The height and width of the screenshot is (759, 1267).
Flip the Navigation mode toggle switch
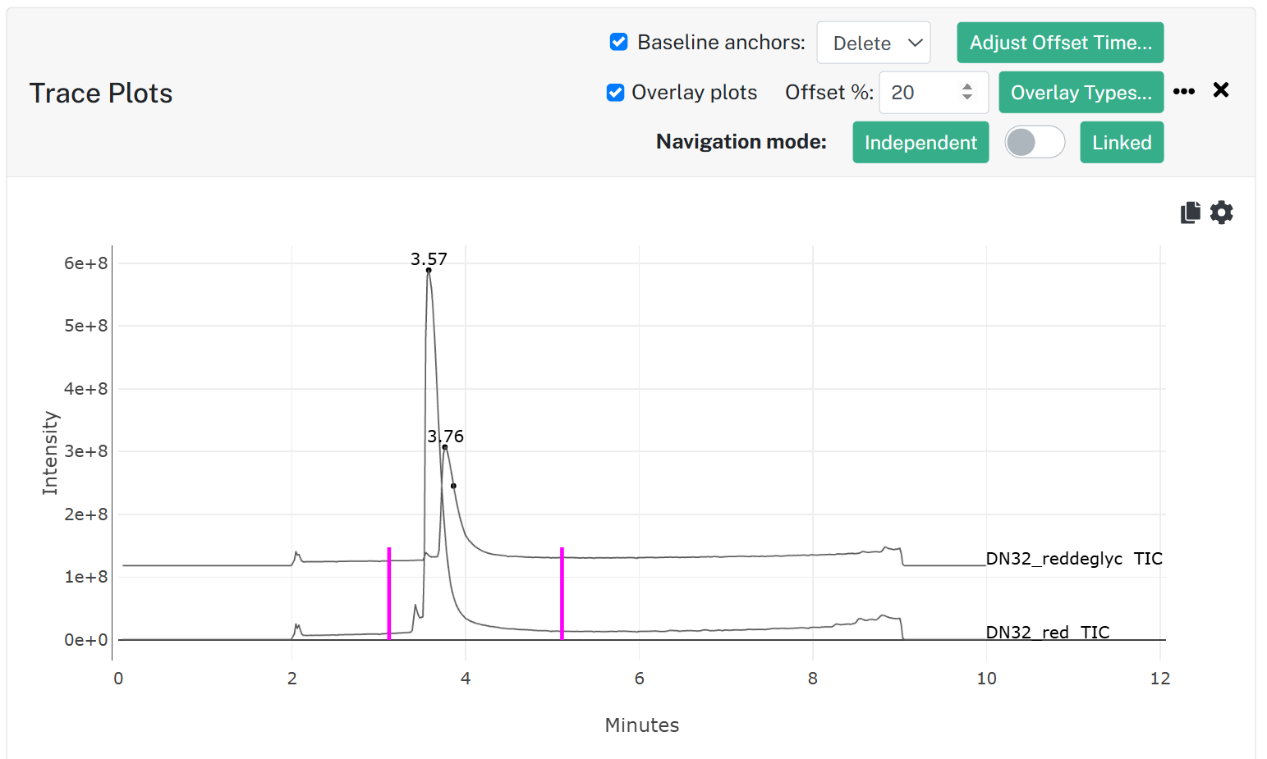1035,142
